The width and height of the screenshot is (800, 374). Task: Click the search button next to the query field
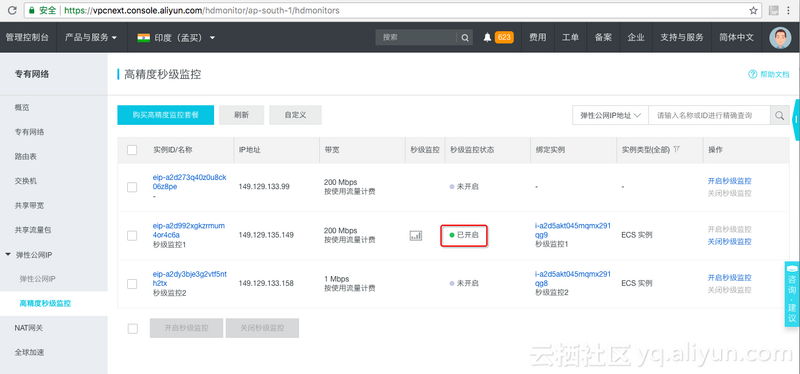(779, 115)
